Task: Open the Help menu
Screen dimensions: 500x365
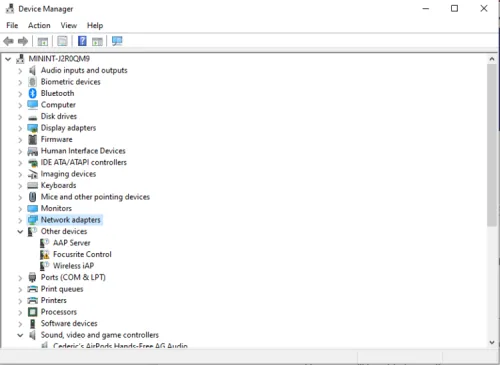Action: pos(95,25)
